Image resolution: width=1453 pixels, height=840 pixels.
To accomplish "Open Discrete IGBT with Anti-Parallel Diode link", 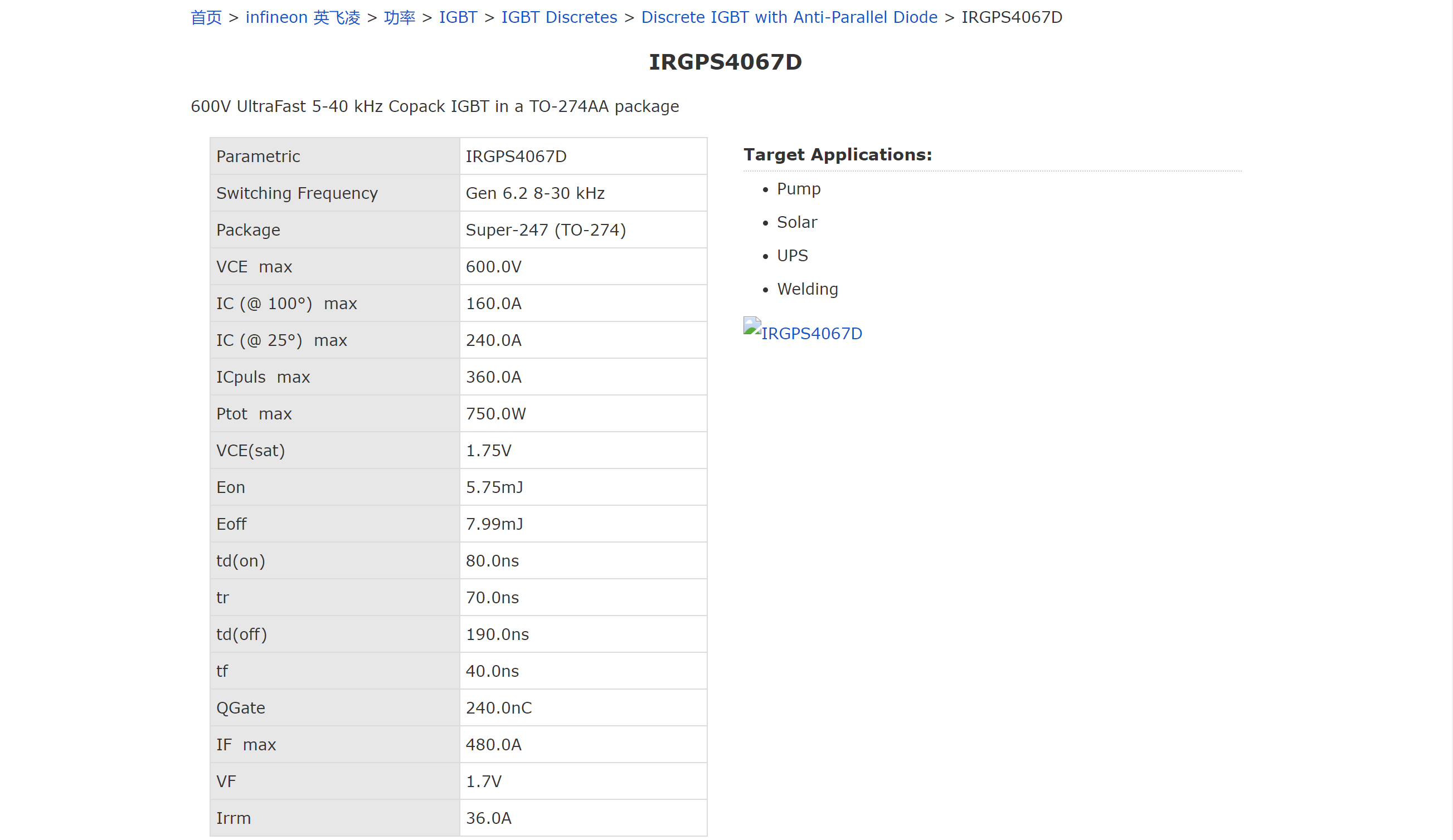I will pos(789,17).
